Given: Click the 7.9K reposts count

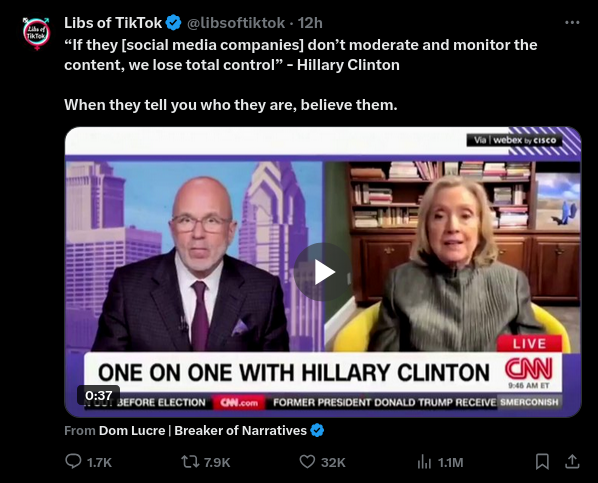Looking at the screenshot, I should [217, 462].
